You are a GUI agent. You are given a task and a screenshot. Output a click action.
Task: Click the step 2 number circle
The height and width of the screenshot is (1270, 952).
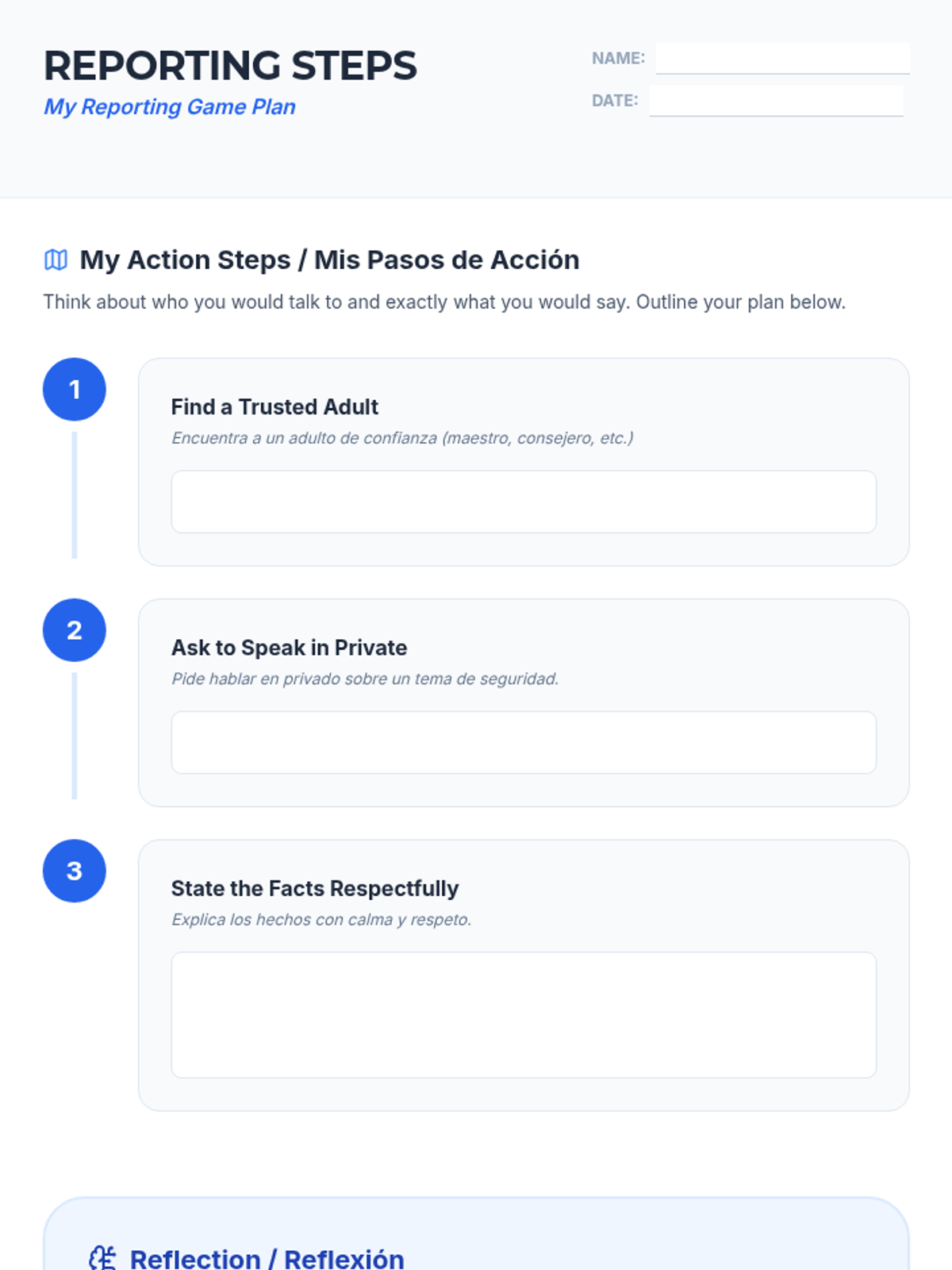click(75, 630)
